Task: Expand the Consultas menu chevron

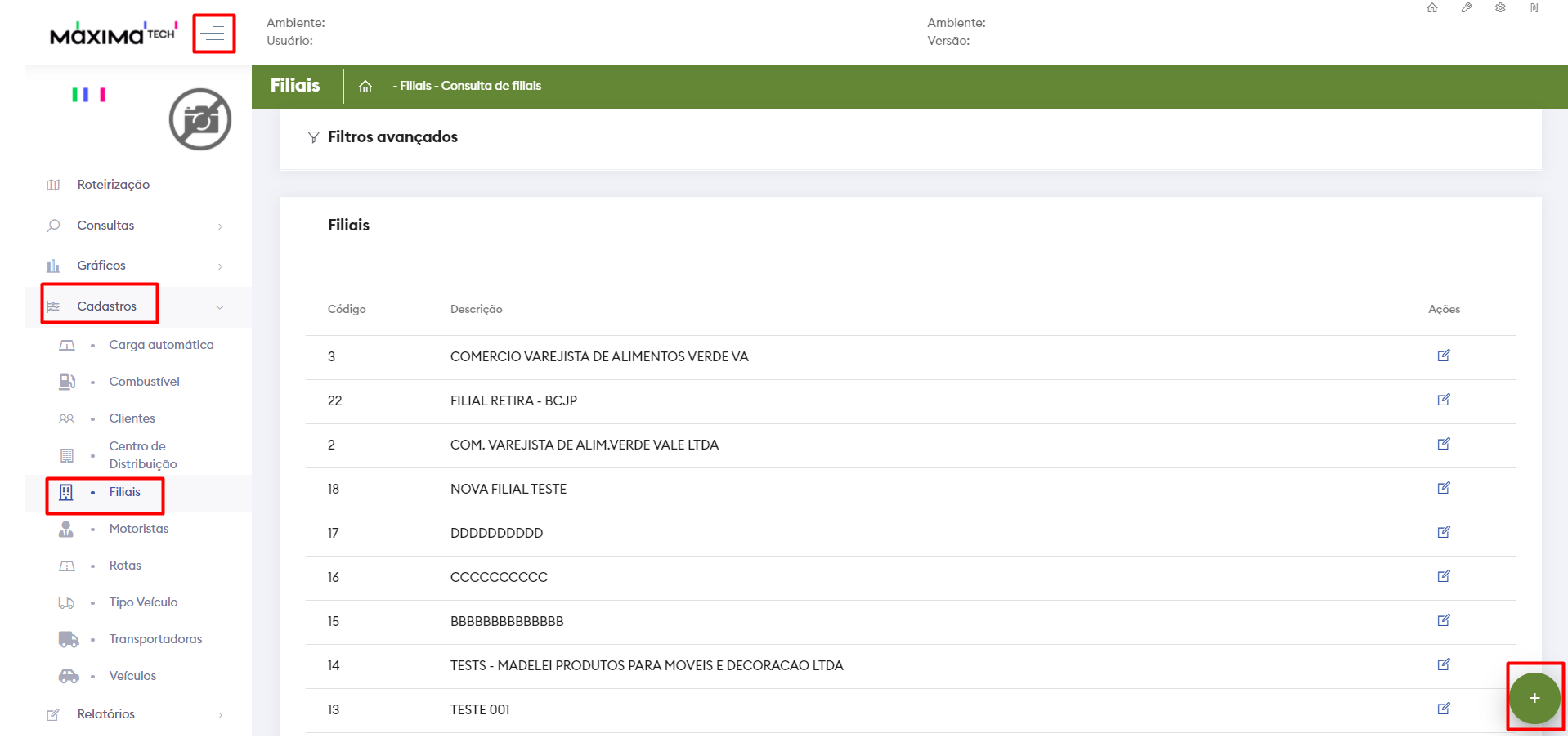Action: point(220,226)
